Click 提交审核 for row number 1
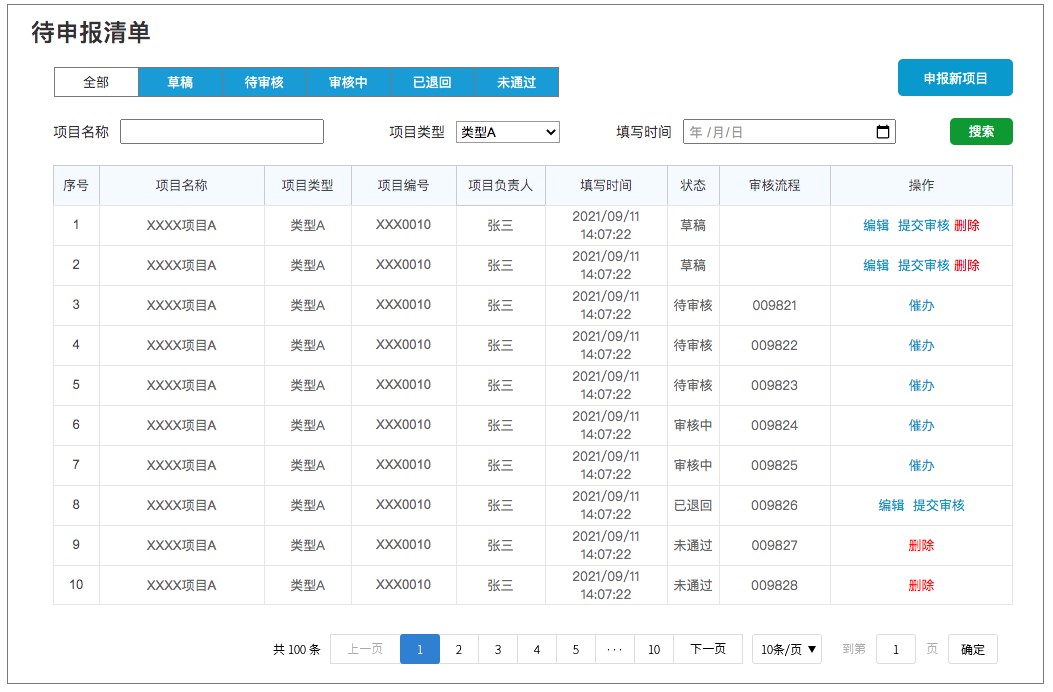Image resolution: width=1053 pixels, height=692 pixels. (x=923, y=225)
